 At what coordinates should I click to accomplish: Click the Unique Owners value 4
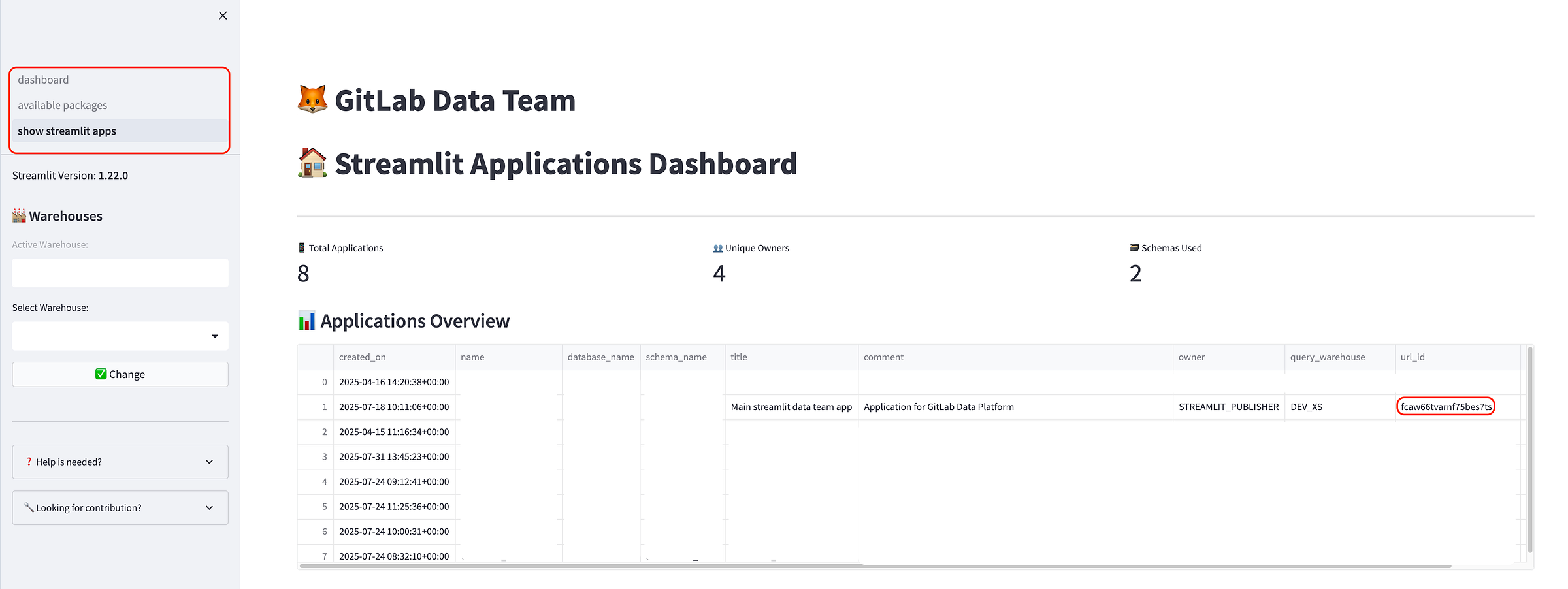719,274
